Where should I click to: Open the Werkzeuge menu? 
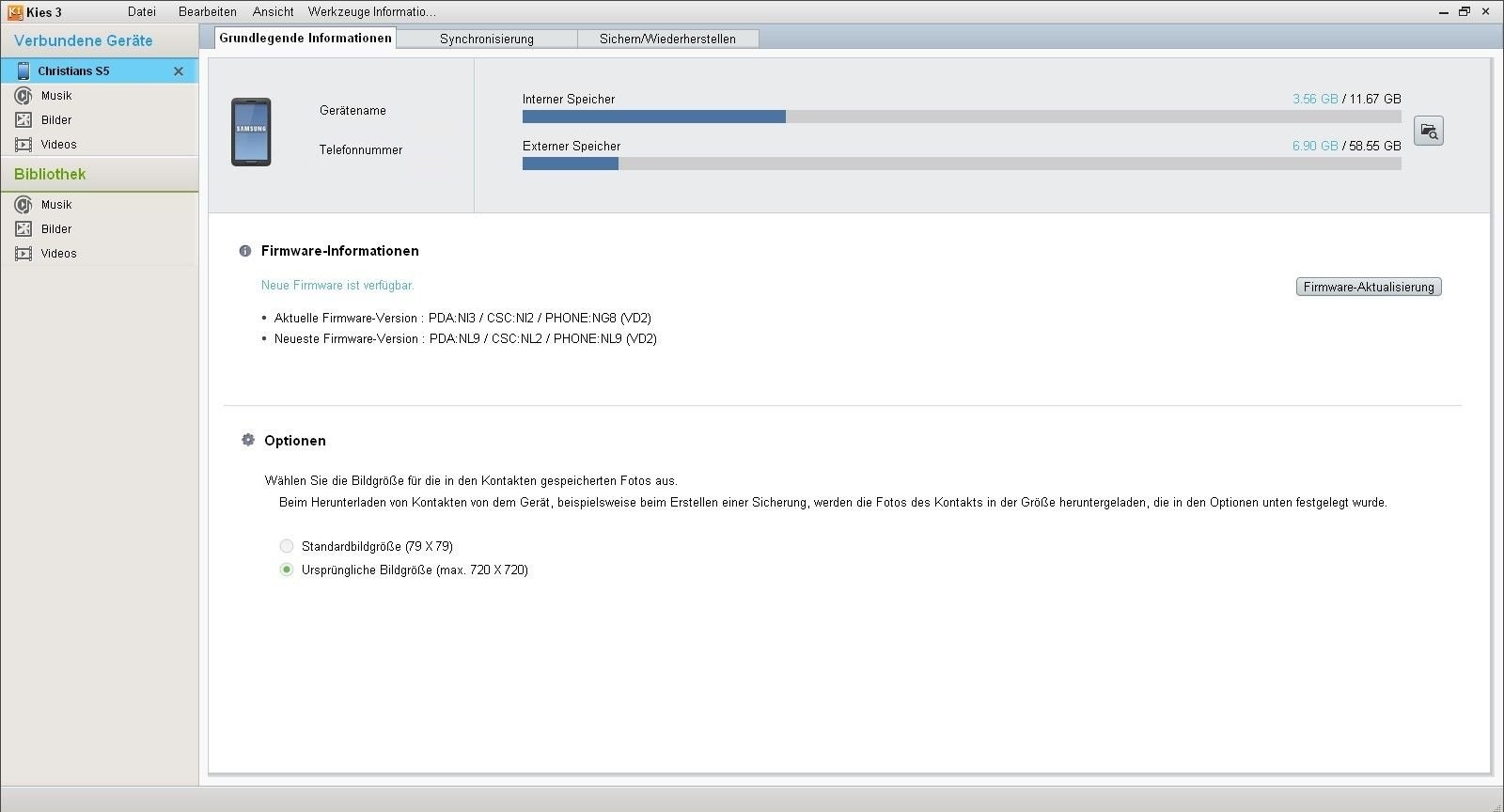pos(337,12)
